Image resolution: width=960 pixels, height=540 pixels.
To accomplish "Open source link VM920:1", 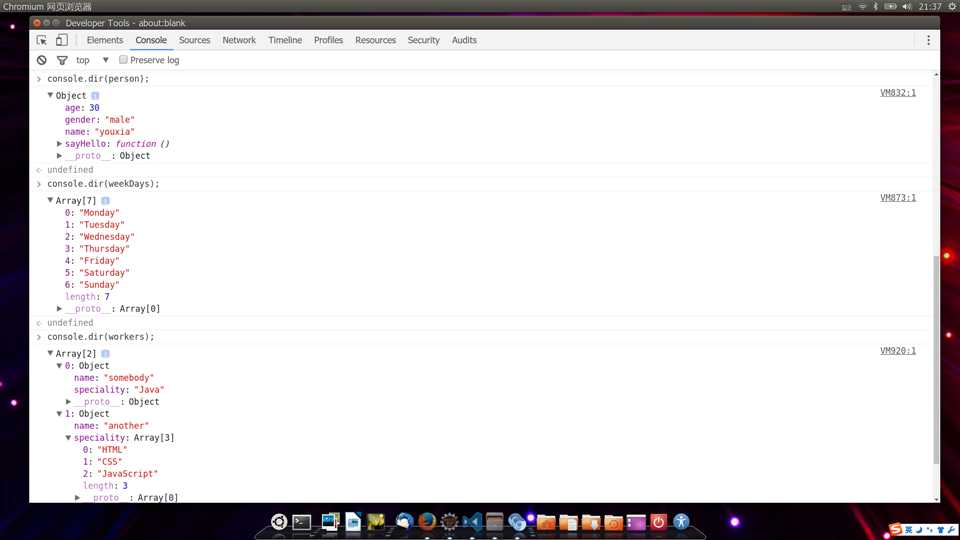I will pyautogui.click(x=898, y=351).
